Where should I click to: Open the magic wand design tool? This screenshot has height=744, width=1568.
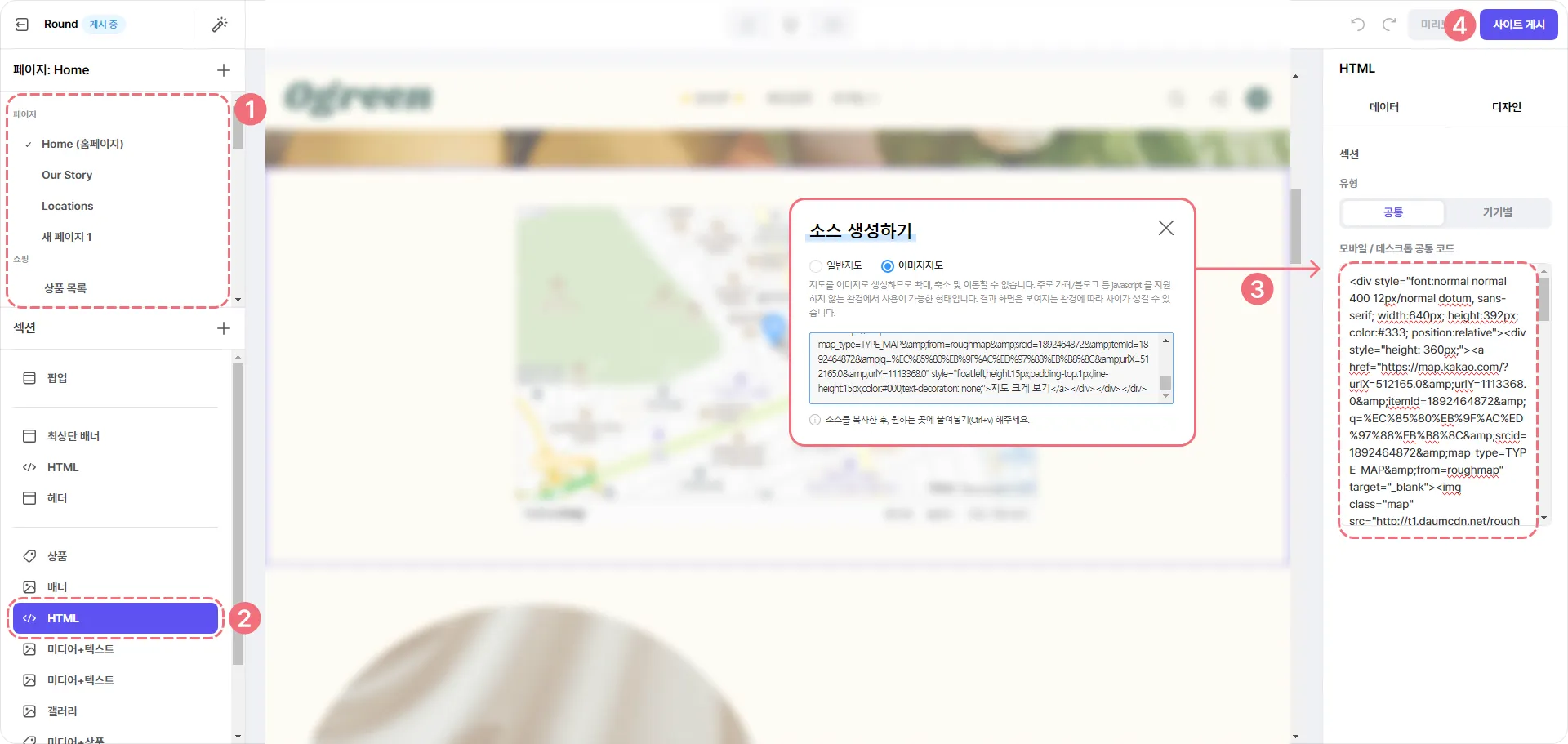pyautogui.click(x=220, y=25)
